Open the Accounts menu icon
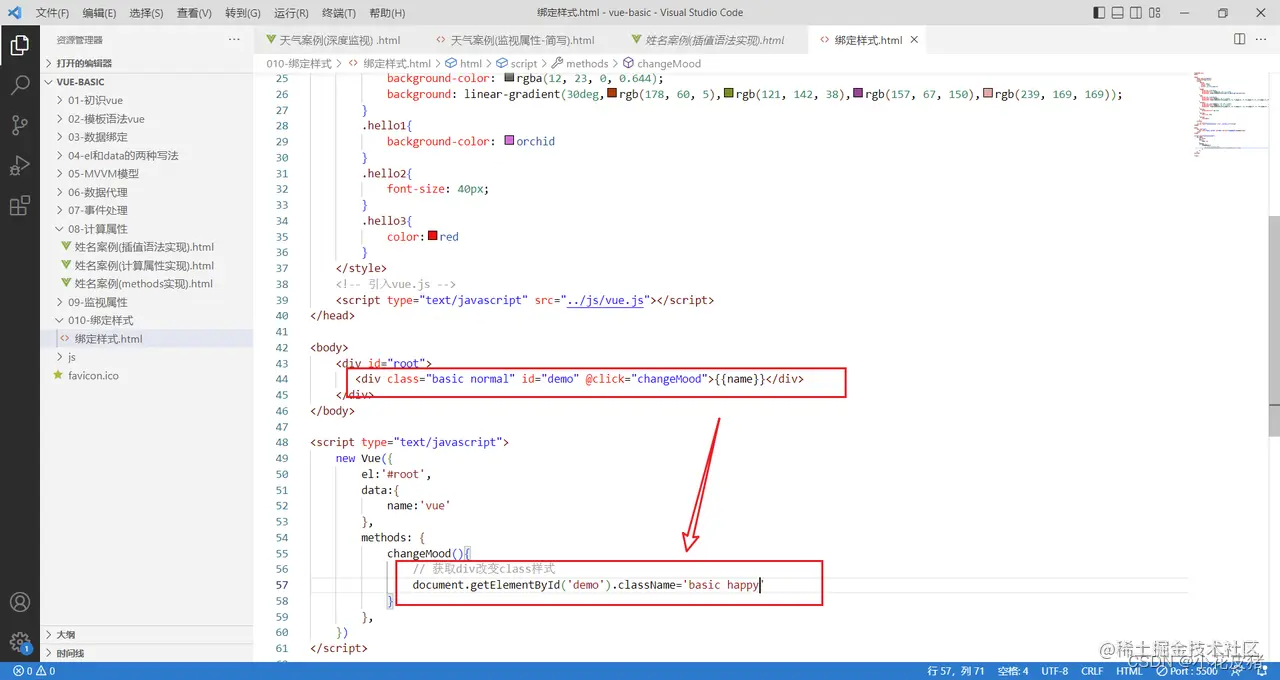 19,603
